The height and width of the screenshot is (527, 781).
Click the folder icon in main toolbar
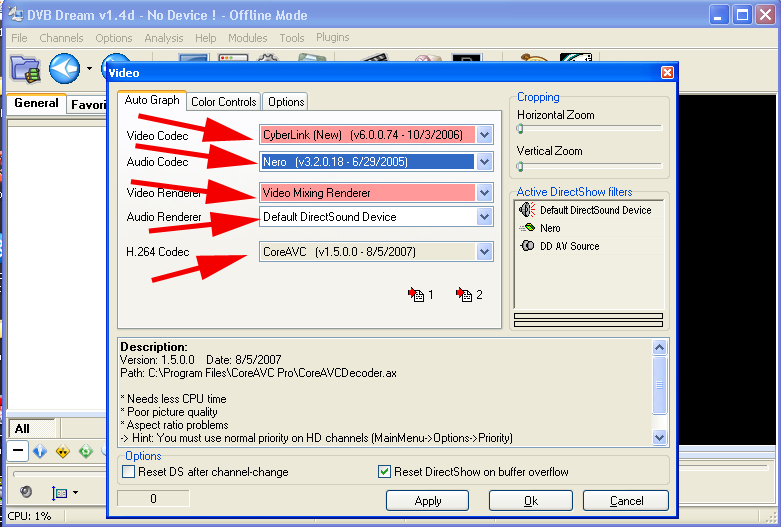(x=25, y=69)
